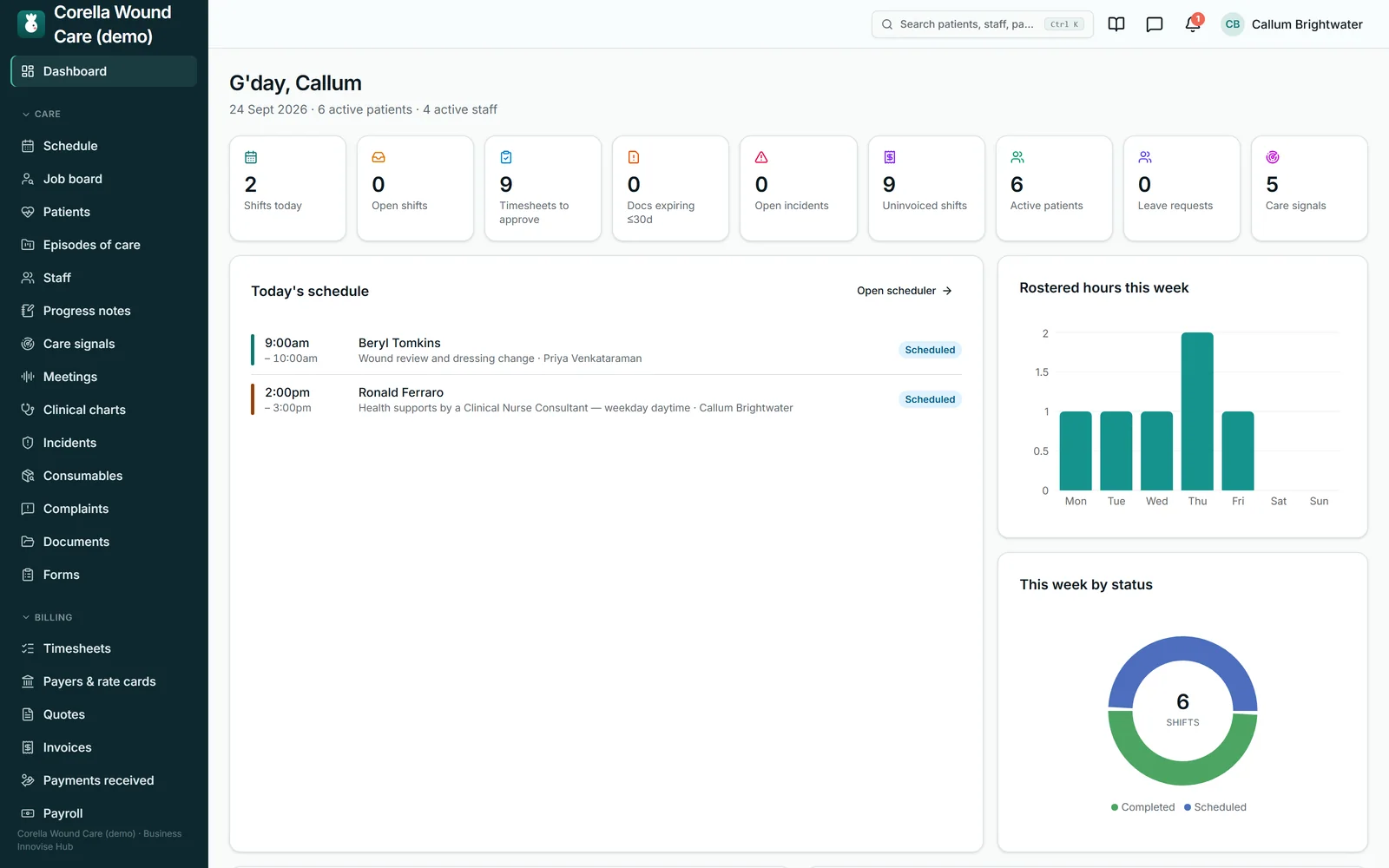Click the Payroll icon in sidebar

(x=28, y=813)
